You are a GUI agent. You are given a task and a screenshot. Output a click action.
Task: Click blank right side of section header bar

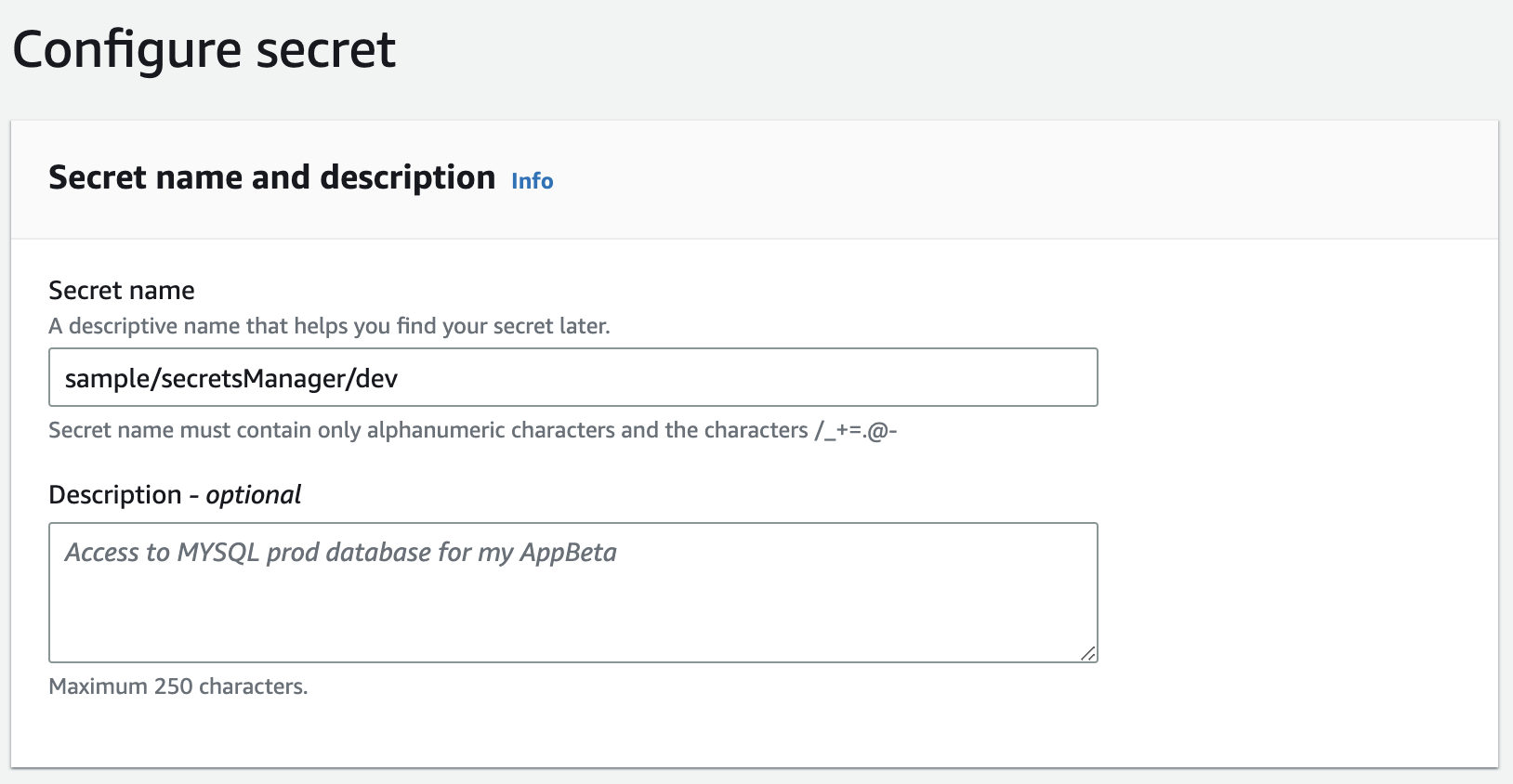click(x=1022, y=179)
